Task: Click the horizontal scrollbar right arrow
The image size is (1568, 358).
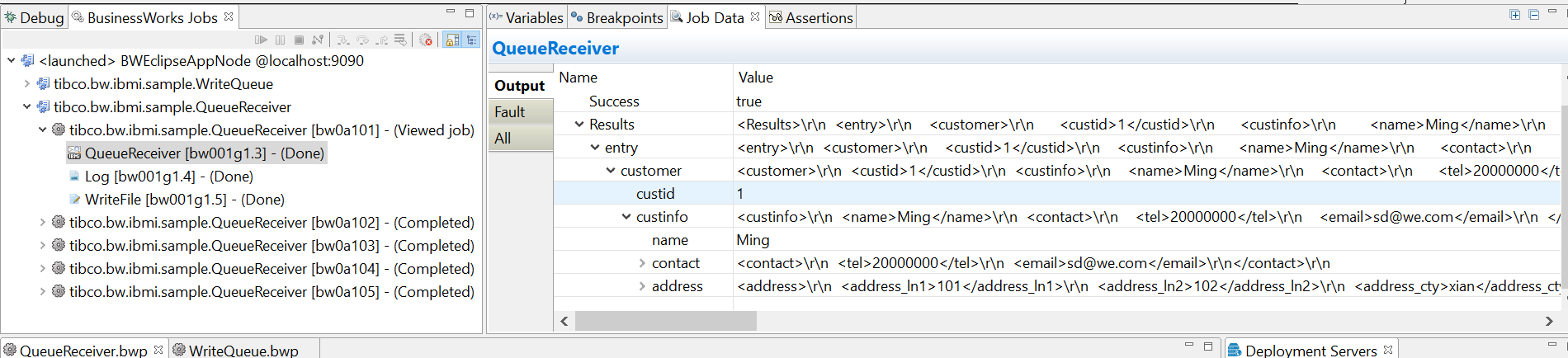Action: [1549, 321]
